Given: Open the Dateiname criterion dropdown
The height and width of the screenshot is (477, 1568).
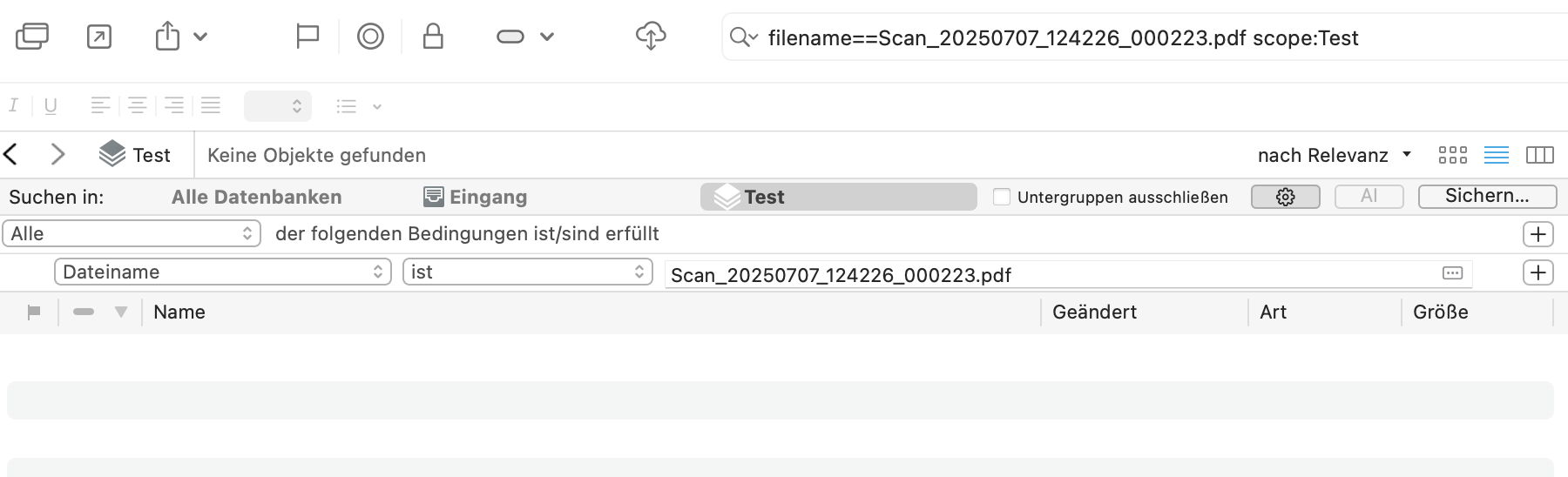Looking at the screenshot, I should pyautogui.click(x=223, y=272).
